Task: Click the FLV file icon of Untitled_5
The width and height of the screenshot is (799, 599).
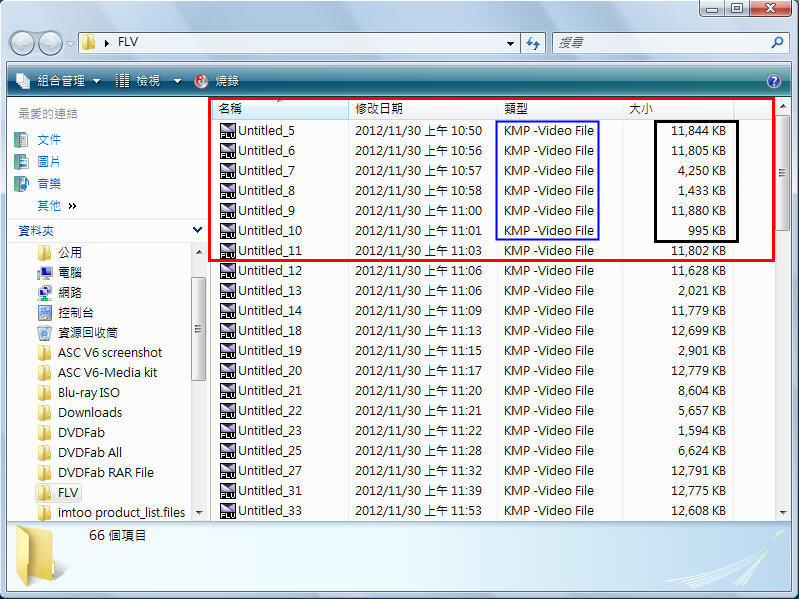Action: coord(227,130)
